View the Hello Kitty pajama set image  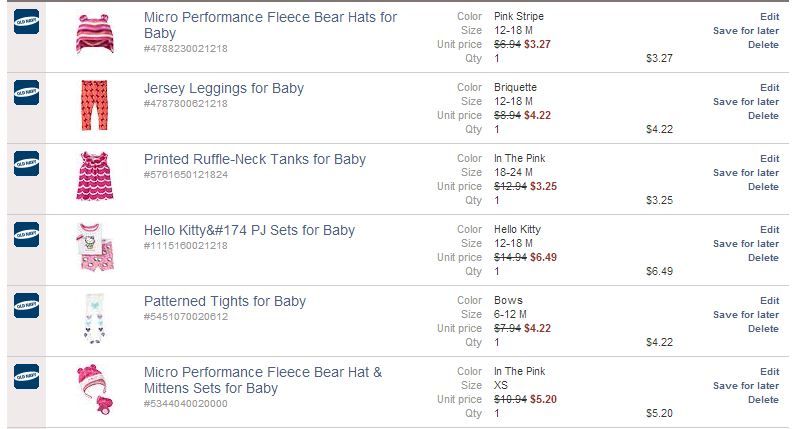(95, 246)
